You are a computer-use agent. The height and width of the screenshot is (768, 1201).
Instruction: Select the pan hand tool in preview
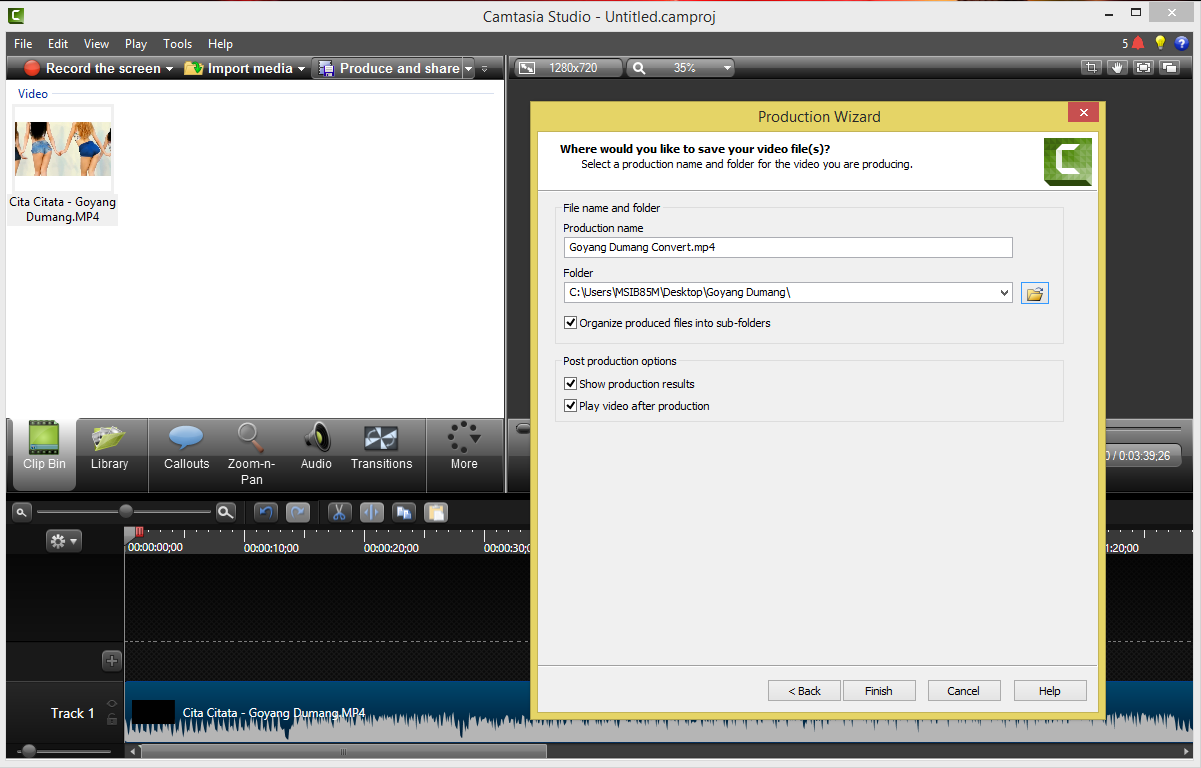[x=1117, y=68]
